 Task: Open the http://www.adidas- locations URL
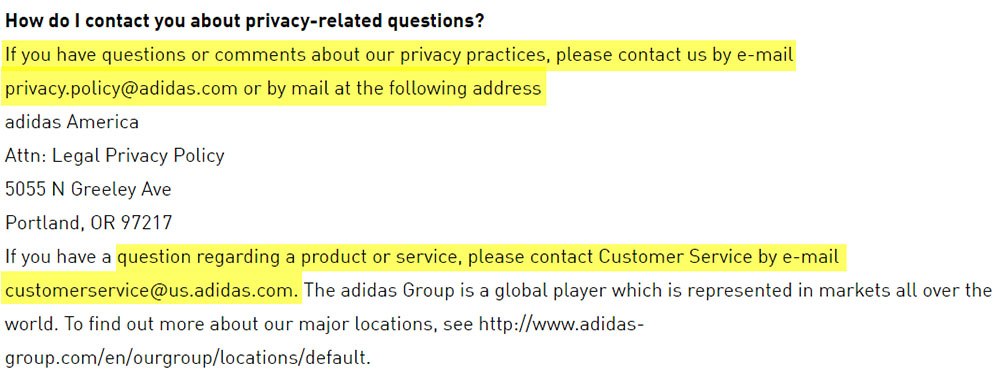561,324
